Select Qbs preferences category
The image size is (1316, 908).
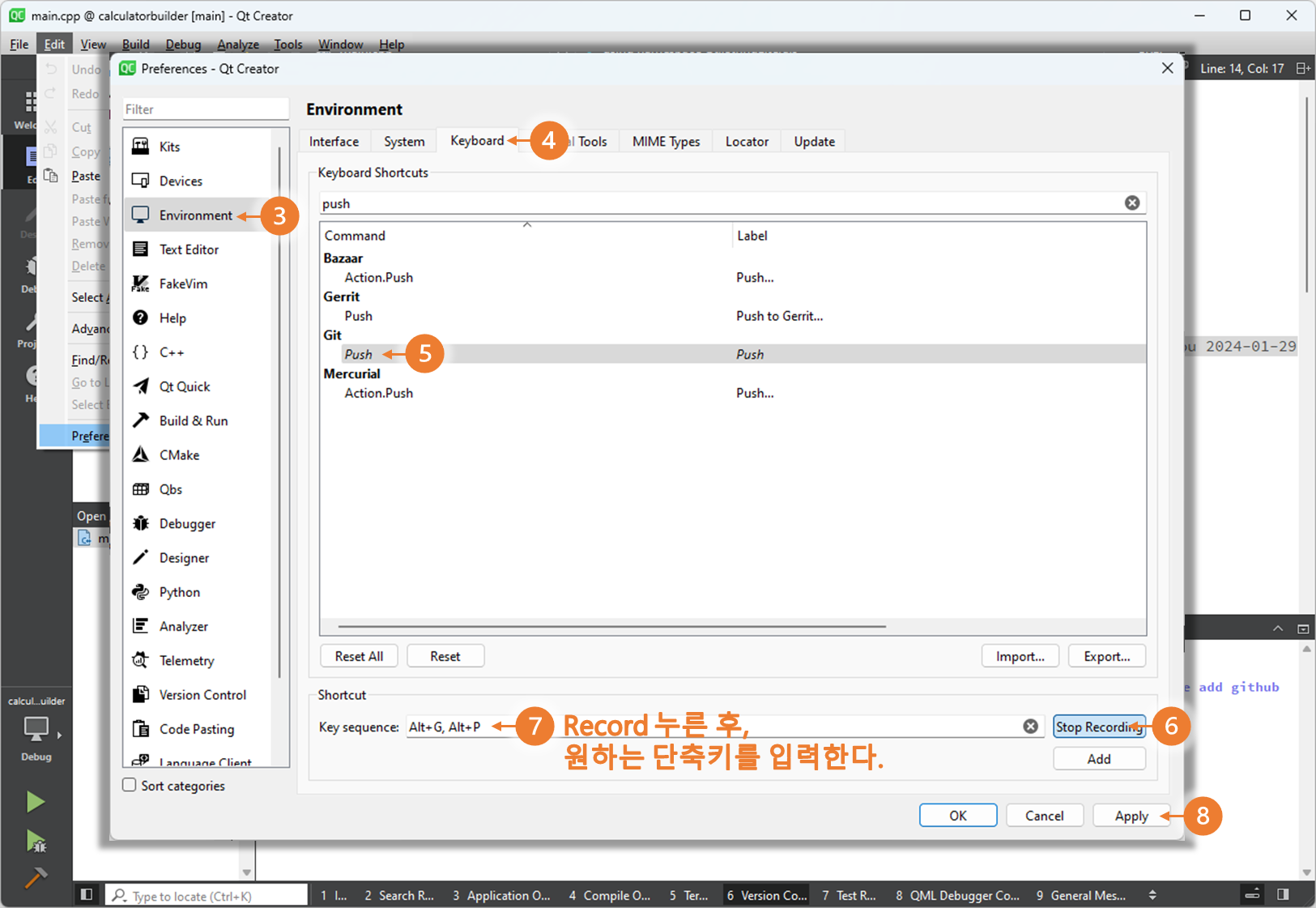pyautogui.click(x=200, y=489)
